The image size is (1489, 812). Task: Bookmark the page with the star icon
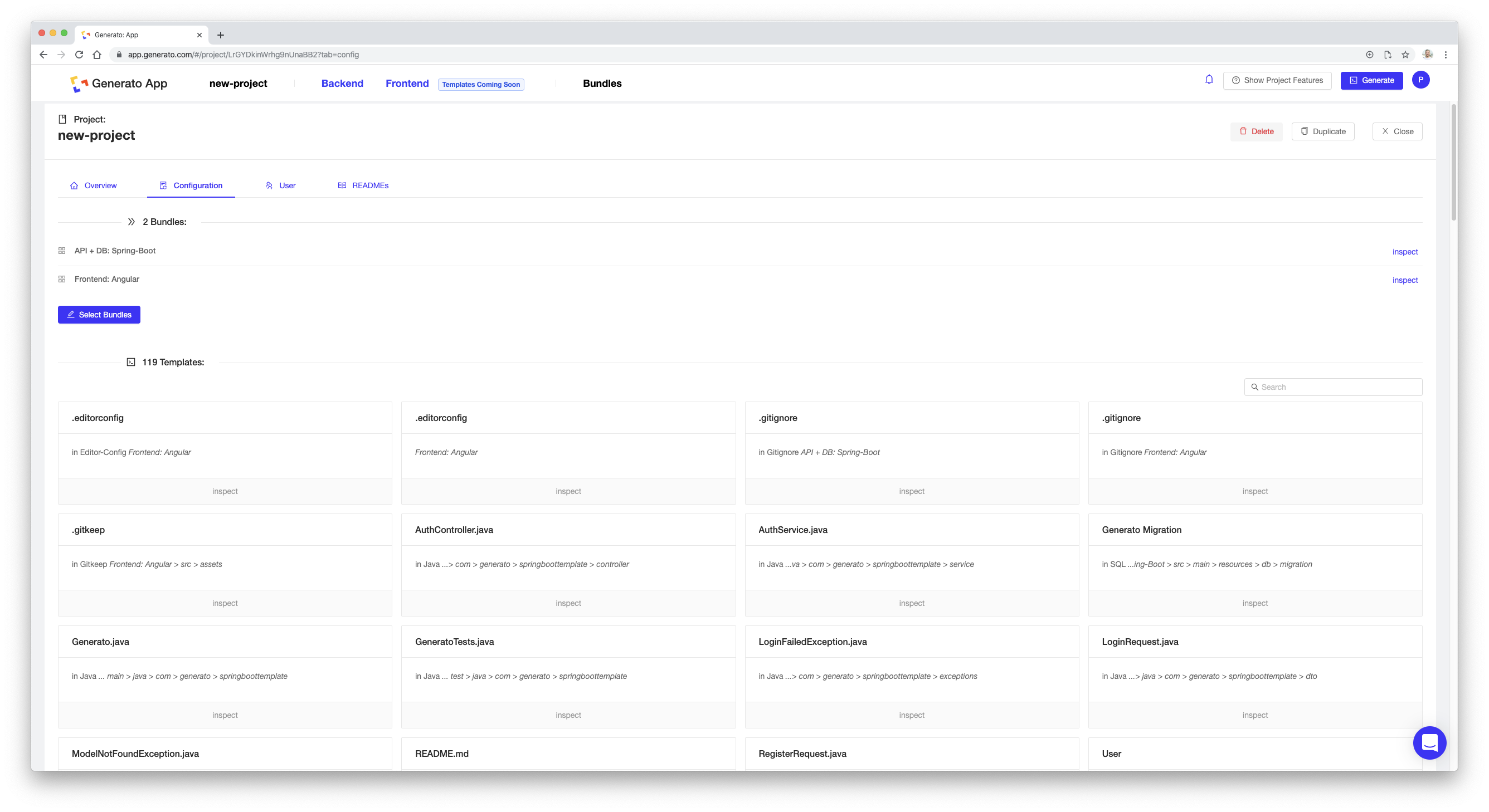click(1405, 54)
